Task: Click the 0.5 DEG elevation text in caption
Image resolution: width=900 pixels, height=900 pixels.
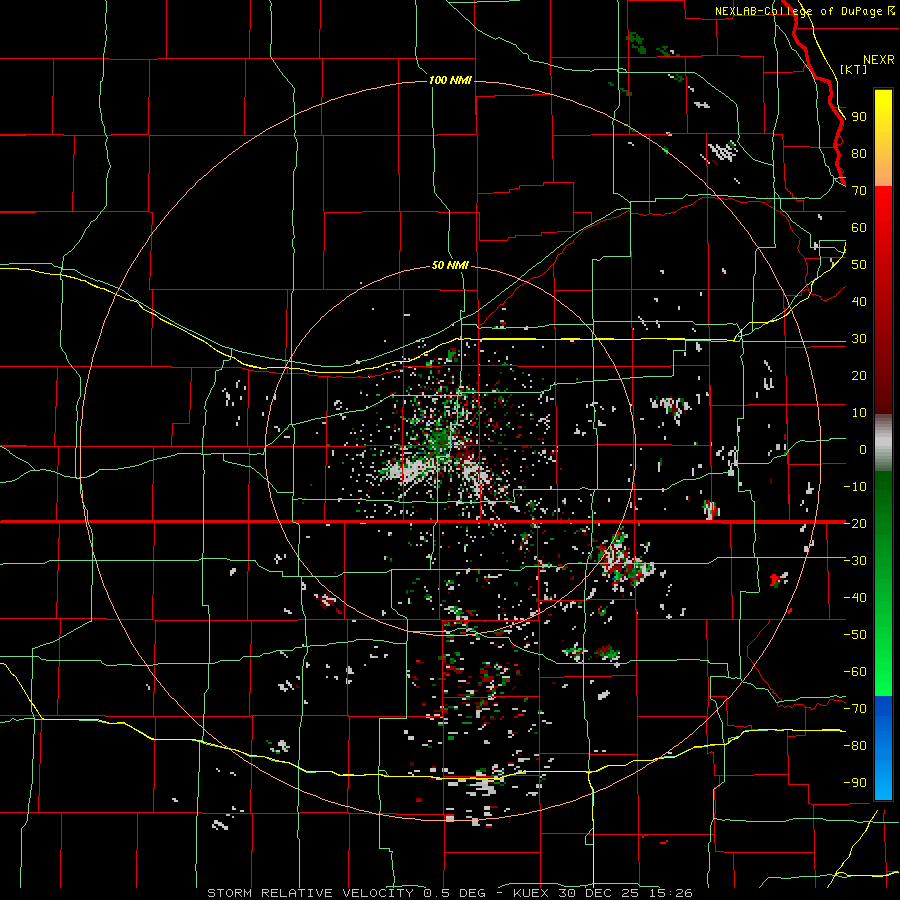Action: pyautogui.click(x=455, y=893)
